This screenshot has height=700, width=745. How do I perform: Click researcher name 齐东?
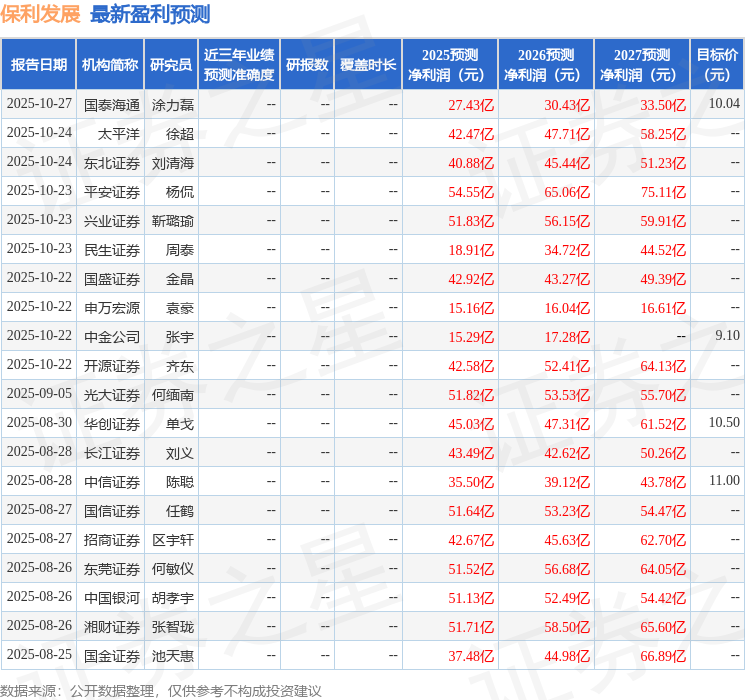[180, 366]
